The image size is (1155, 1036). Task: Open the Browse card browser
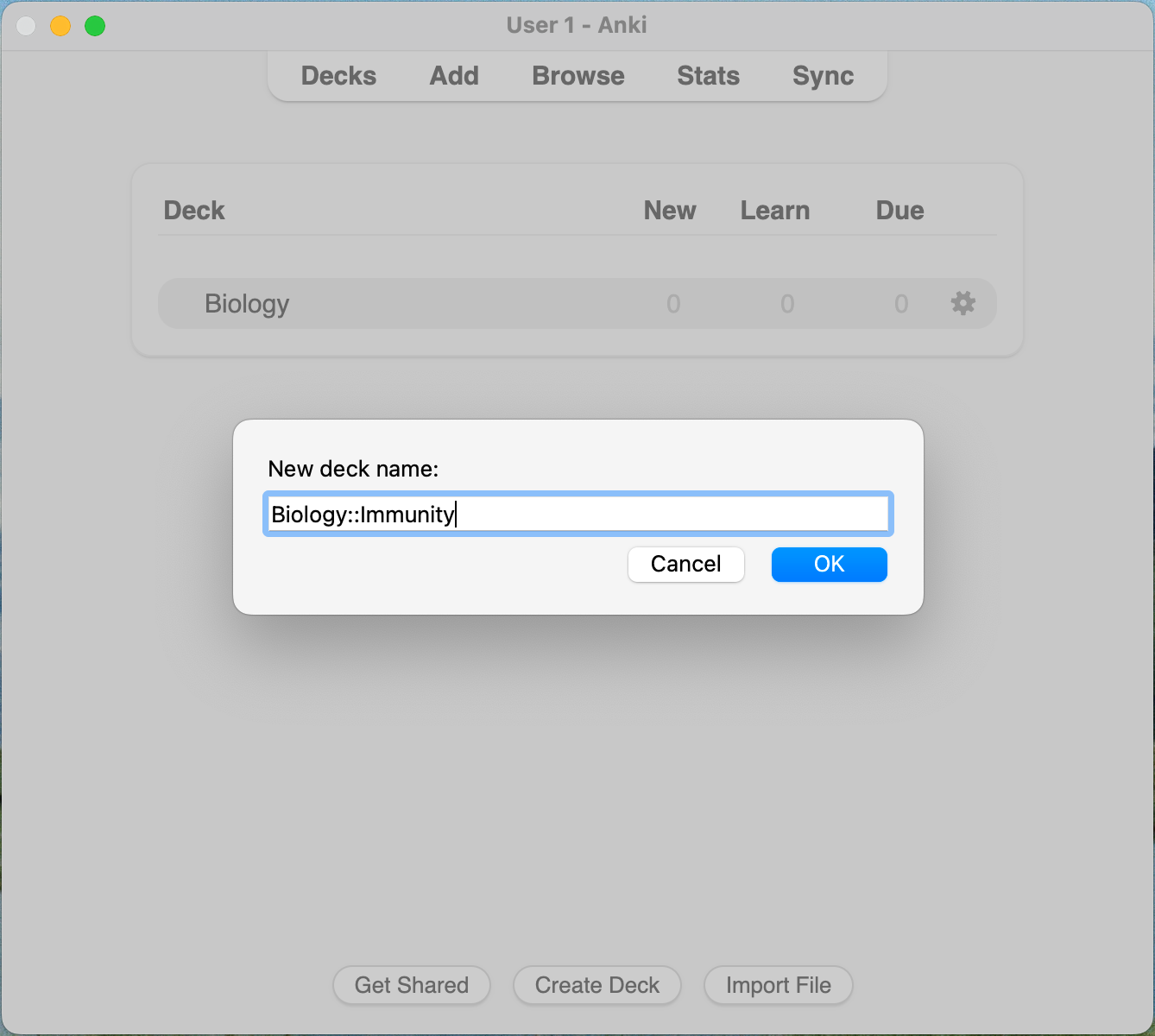click(x=577, y=76)
